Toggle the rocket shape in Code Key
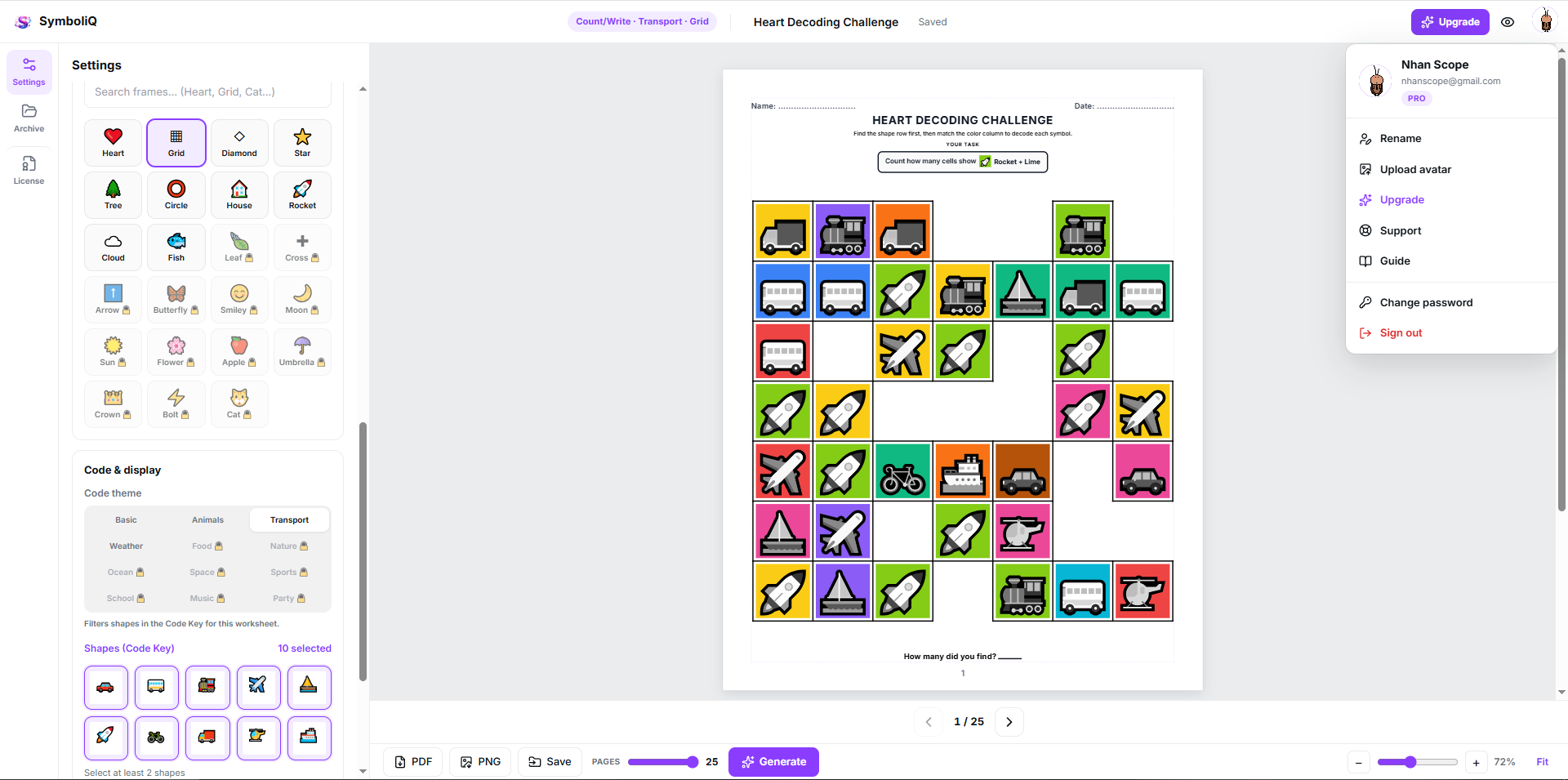The height and width of the screenshot is (780, 1568). (x=105, y=738)
